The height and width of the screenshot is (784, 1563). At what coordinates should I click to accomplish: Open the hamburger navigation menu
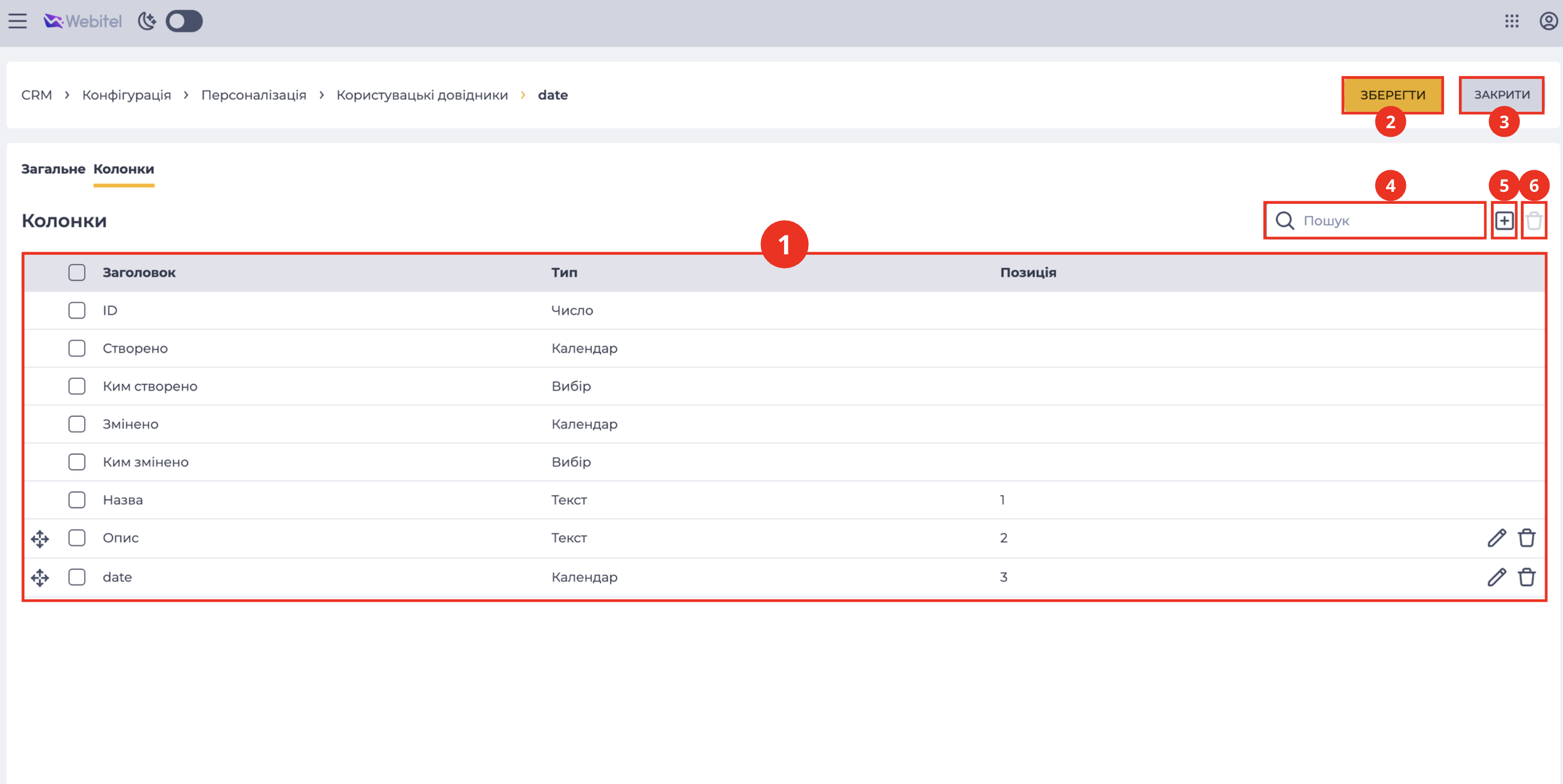(17, 21)
